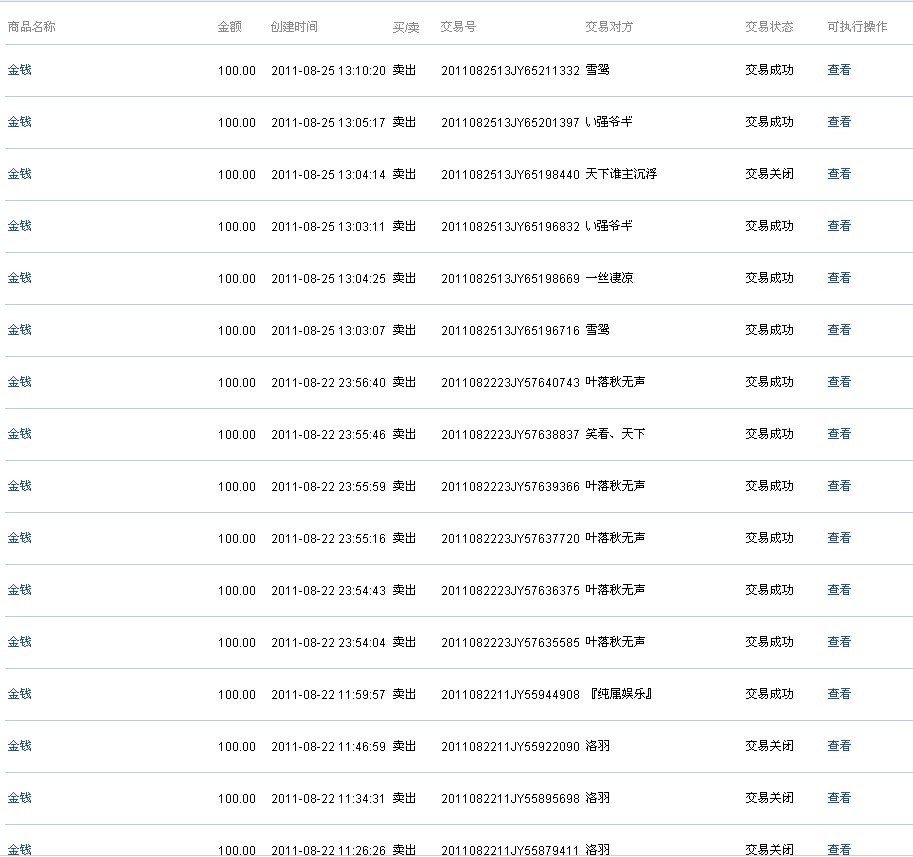
Task: Click 金钱 in the 23:56:40 row
Action: click(20, 382)
